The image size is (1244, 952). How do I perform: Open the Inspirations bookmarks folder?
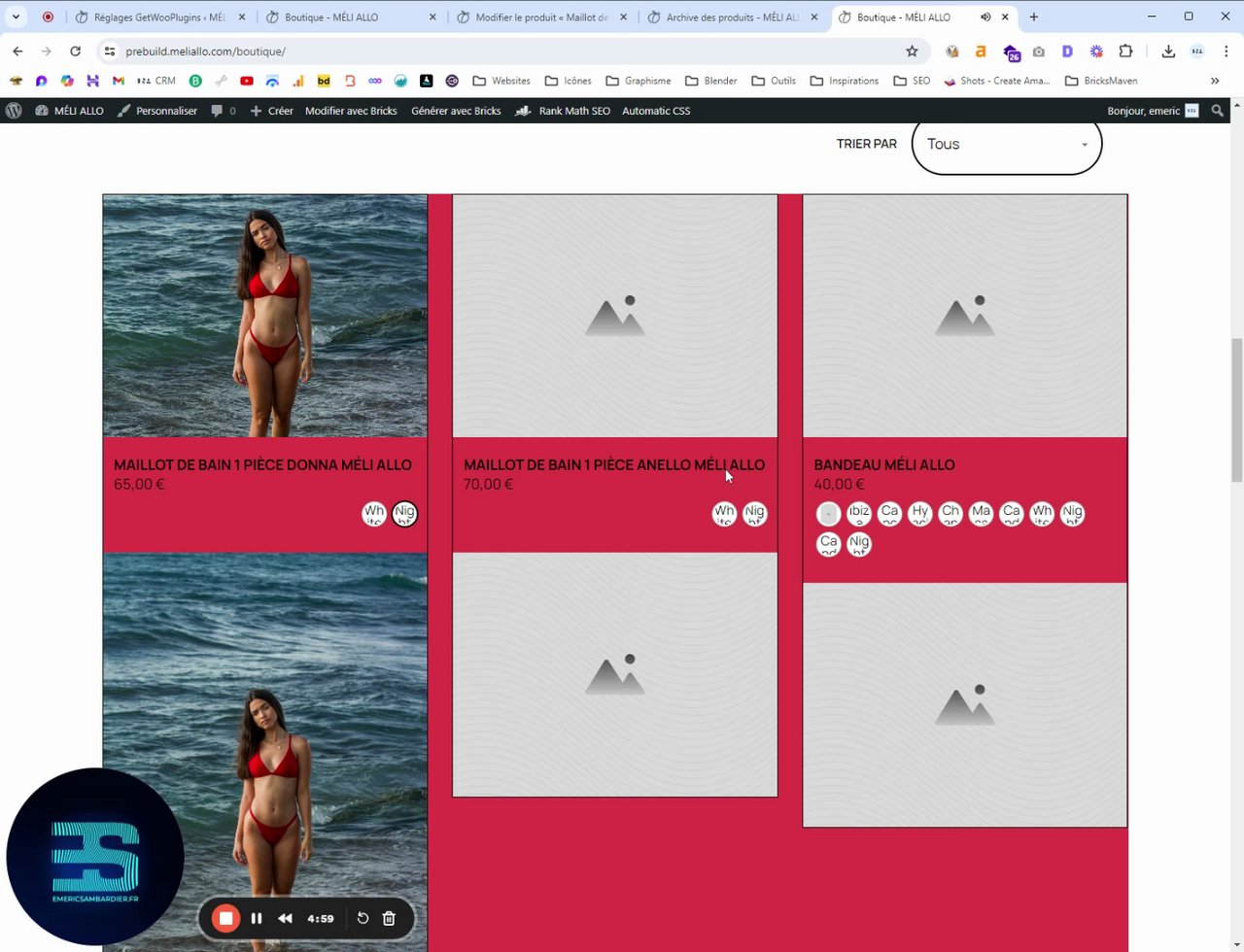(845, 81)
